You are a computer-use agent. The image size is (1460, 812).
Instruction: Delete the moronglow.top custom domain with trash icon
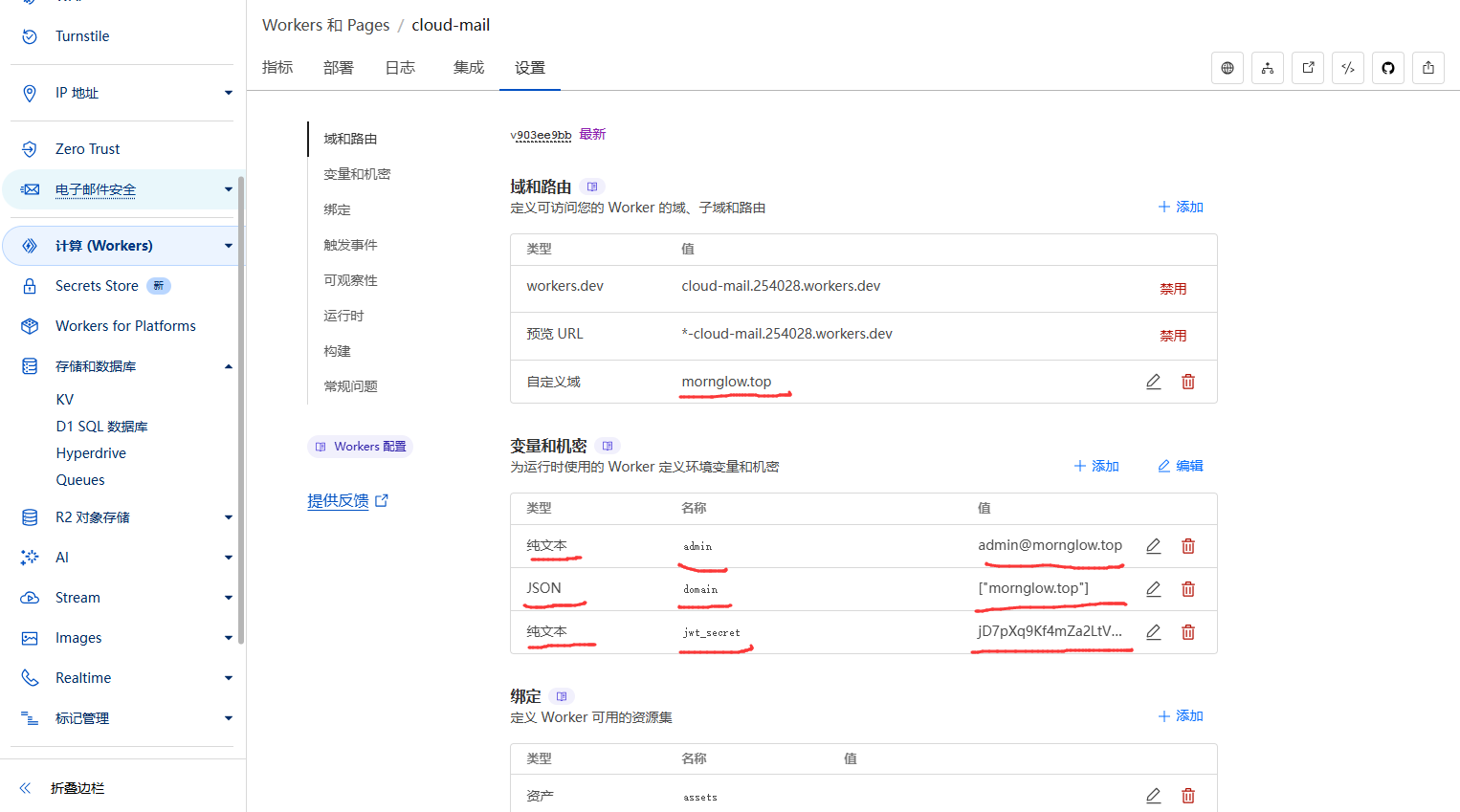click(x=1188, y=381)
